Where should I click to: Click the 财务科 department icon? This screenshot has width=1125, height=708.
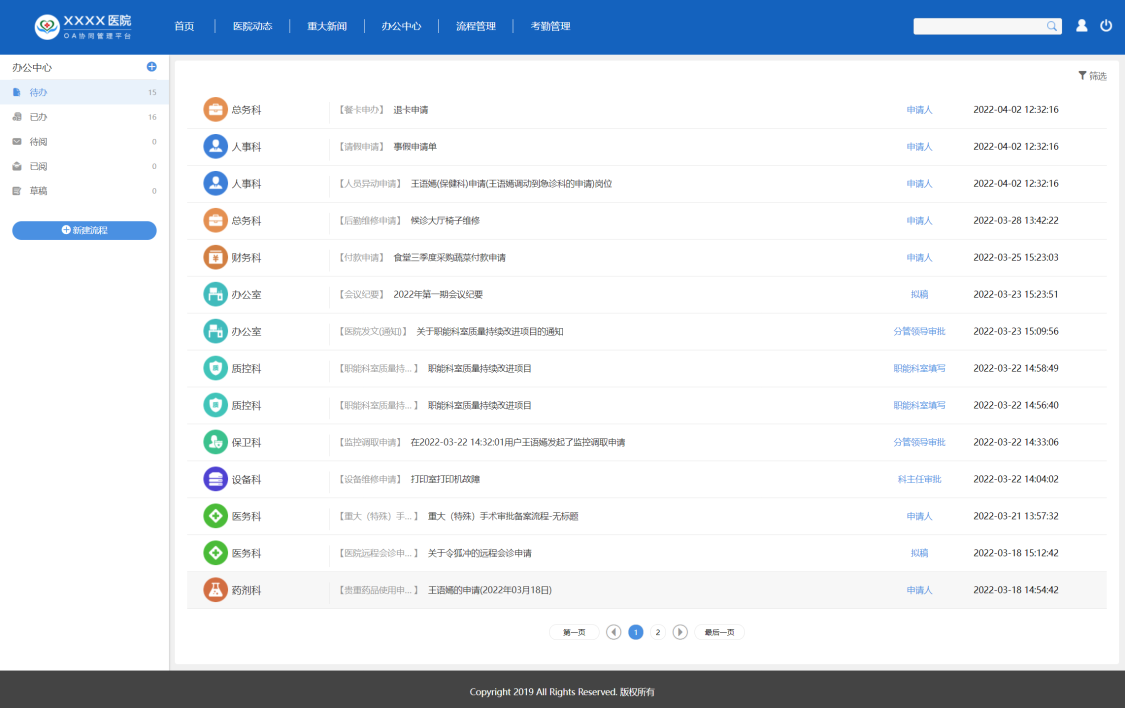click(215, 257)
